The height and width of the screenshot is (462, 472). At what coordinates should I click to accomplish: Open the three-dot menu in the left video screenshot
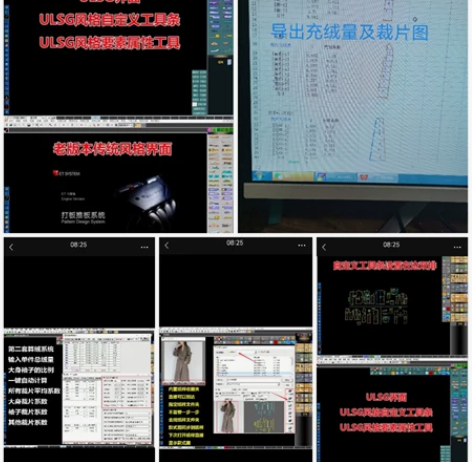(x=144, y=247)
